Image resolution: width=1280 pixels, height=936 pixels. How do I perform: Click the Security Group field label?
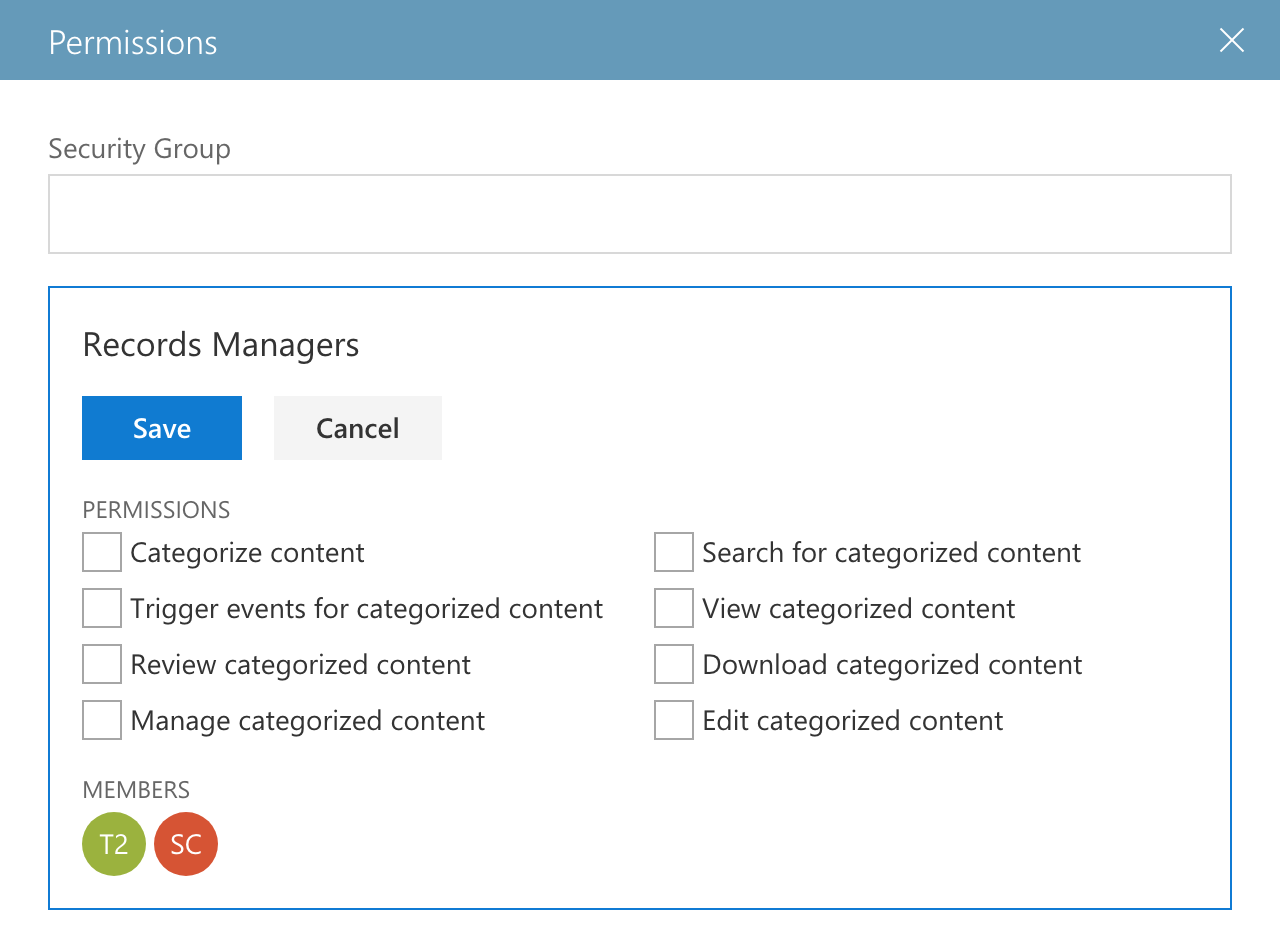(139, 148)
